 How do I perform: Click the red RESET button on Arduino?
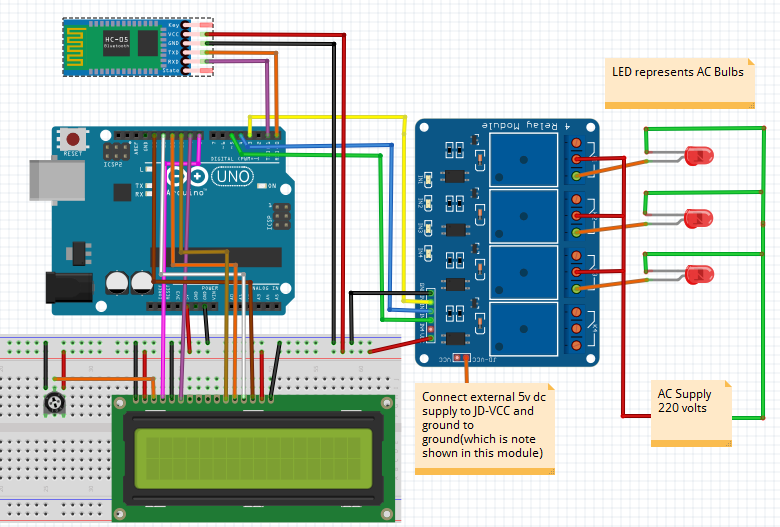[x=72, y=140]
